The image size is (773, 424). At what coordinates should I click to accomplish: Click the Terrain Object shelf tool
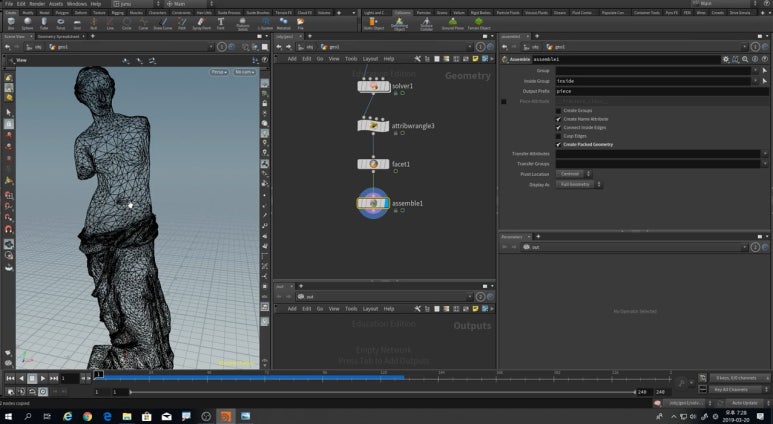[479, 23]
